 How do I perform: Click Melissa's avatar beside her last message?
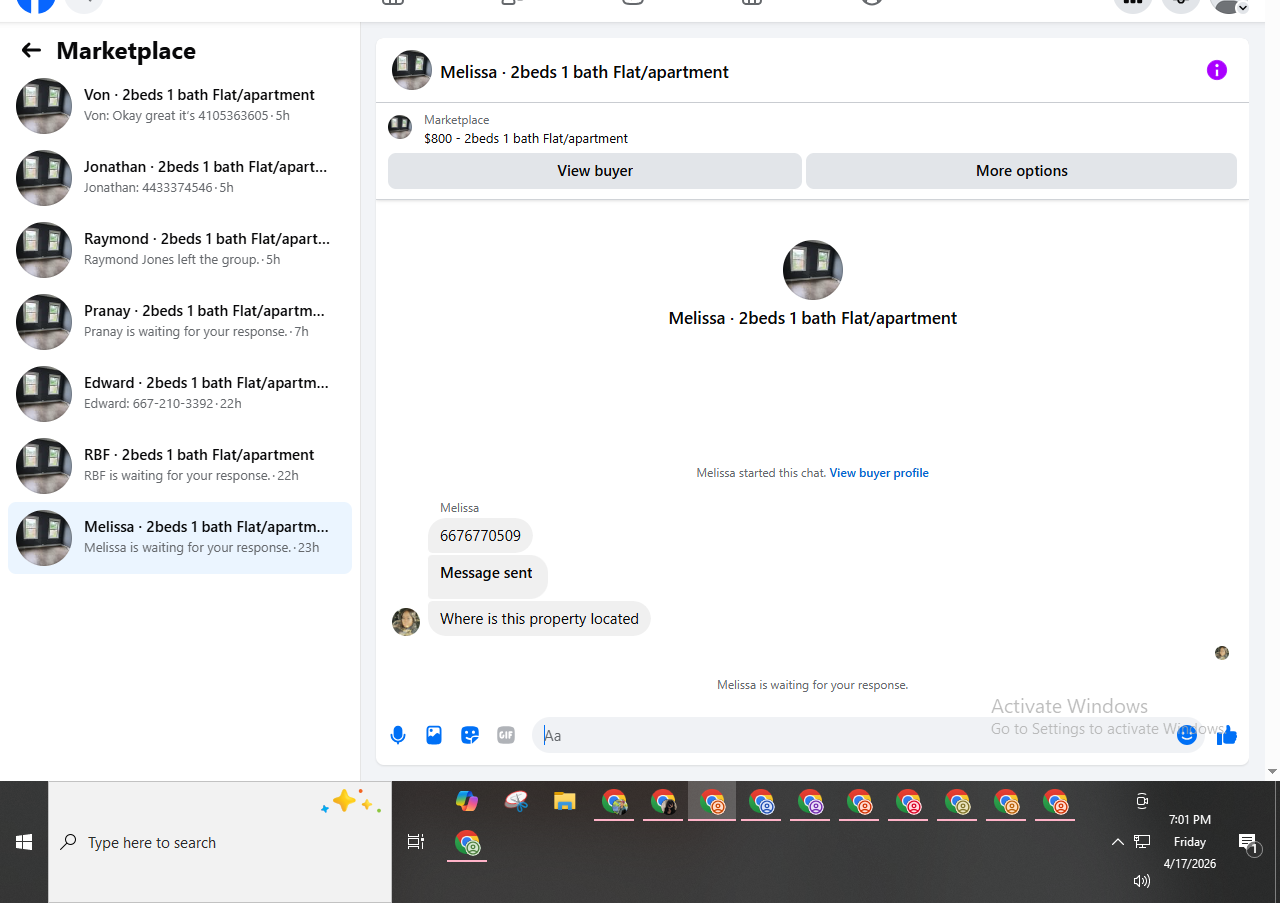point(406,622)
